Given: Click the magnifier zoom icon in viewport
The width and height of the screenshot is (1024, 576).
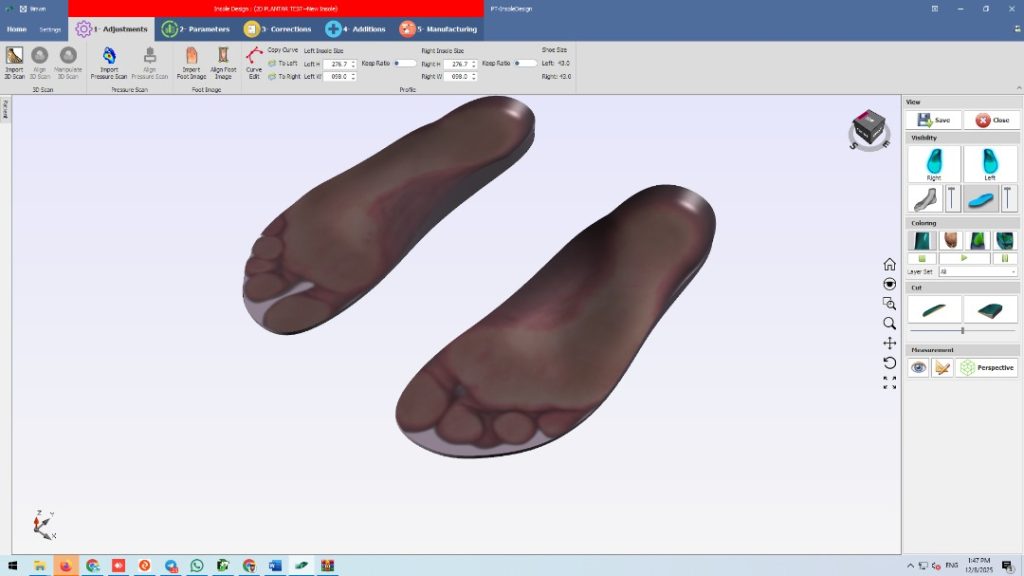Looking at the screenshot, I should [889, 323].
